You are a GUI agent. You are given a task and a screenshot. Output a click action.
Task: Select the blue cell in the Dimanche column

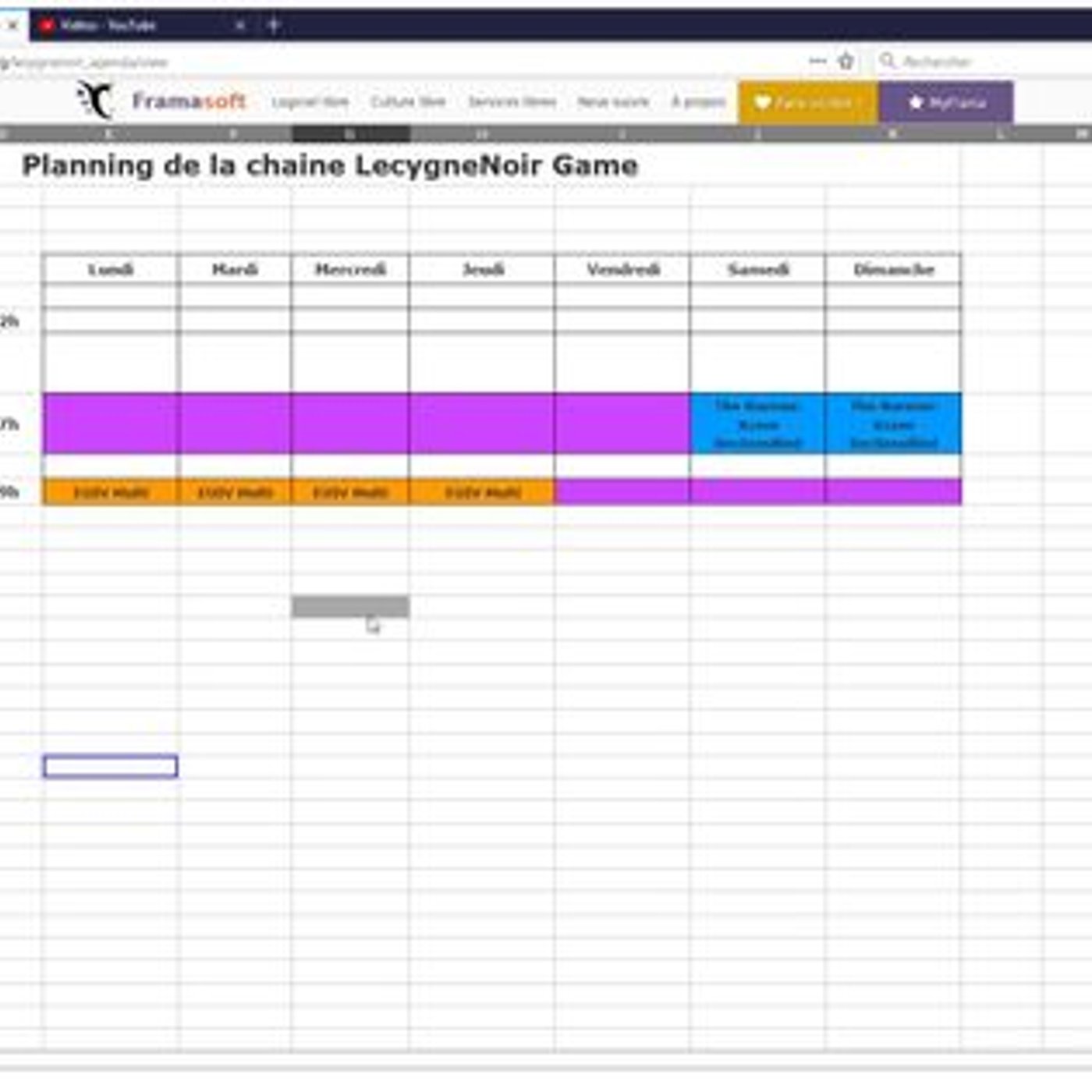(893, 424)
